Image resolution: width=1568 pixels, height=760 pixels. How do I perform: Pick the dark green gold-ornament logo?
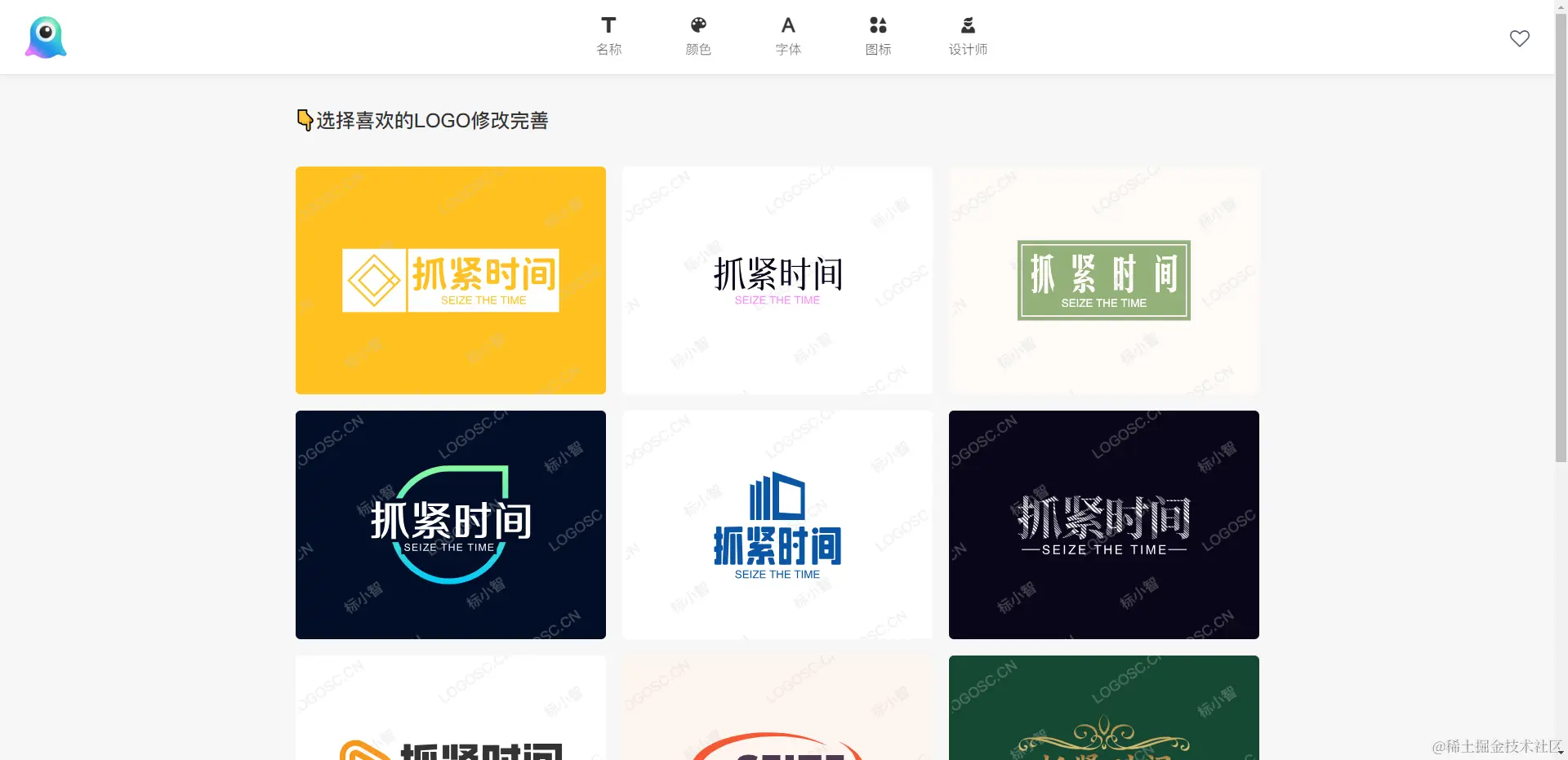pos(1104,708)
